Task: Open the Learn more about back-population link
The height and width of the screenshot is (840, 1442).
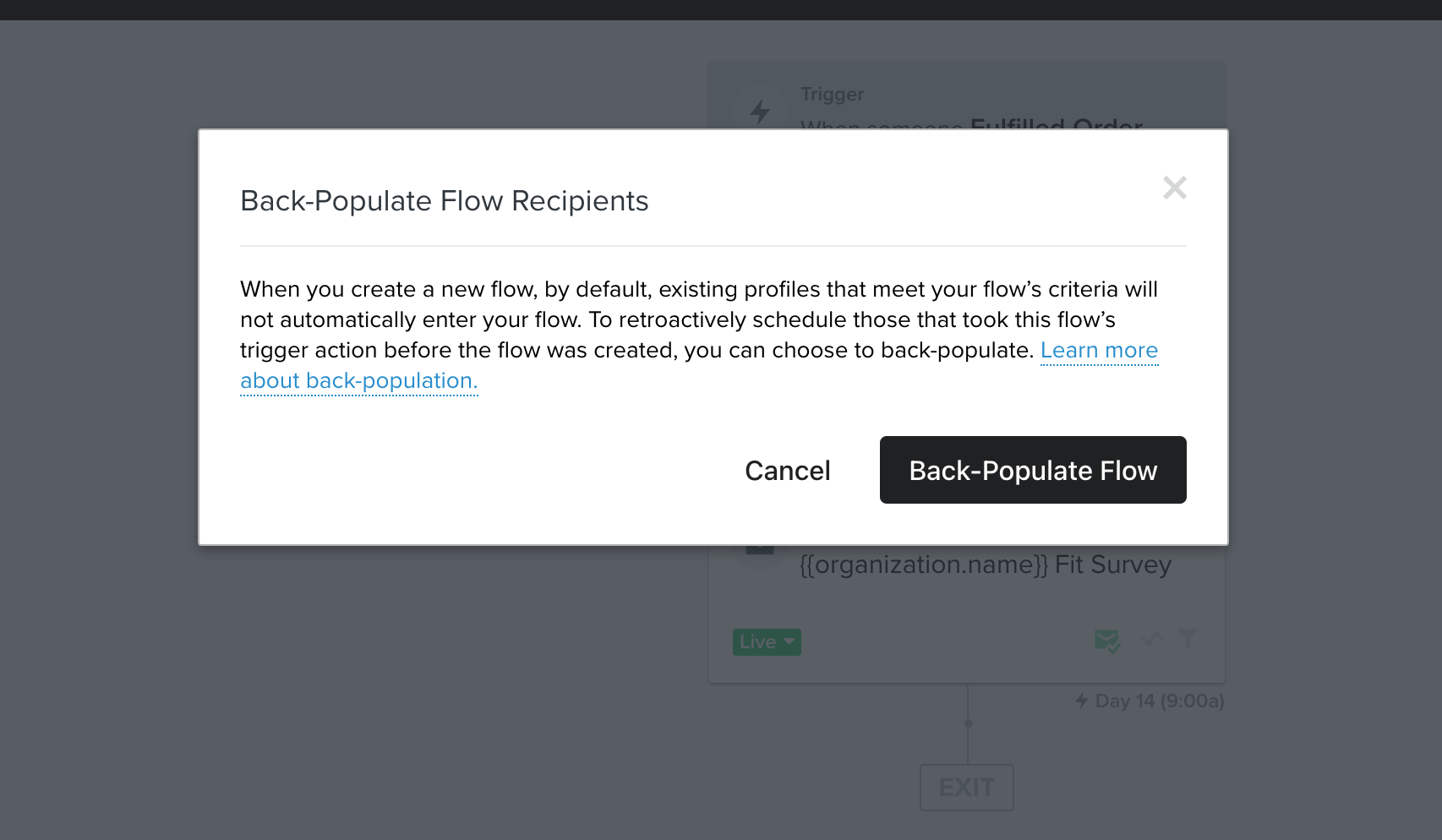Action: click(x=1099, y=350)
